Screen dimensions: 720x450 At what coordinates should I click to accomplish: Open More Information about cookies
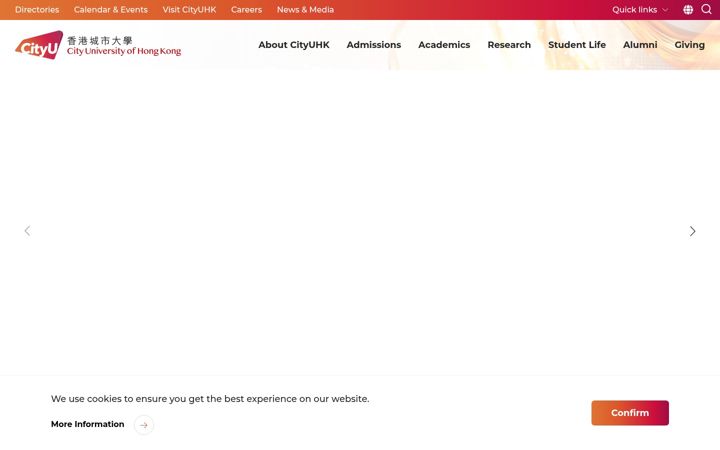click(x=88, y=424)
